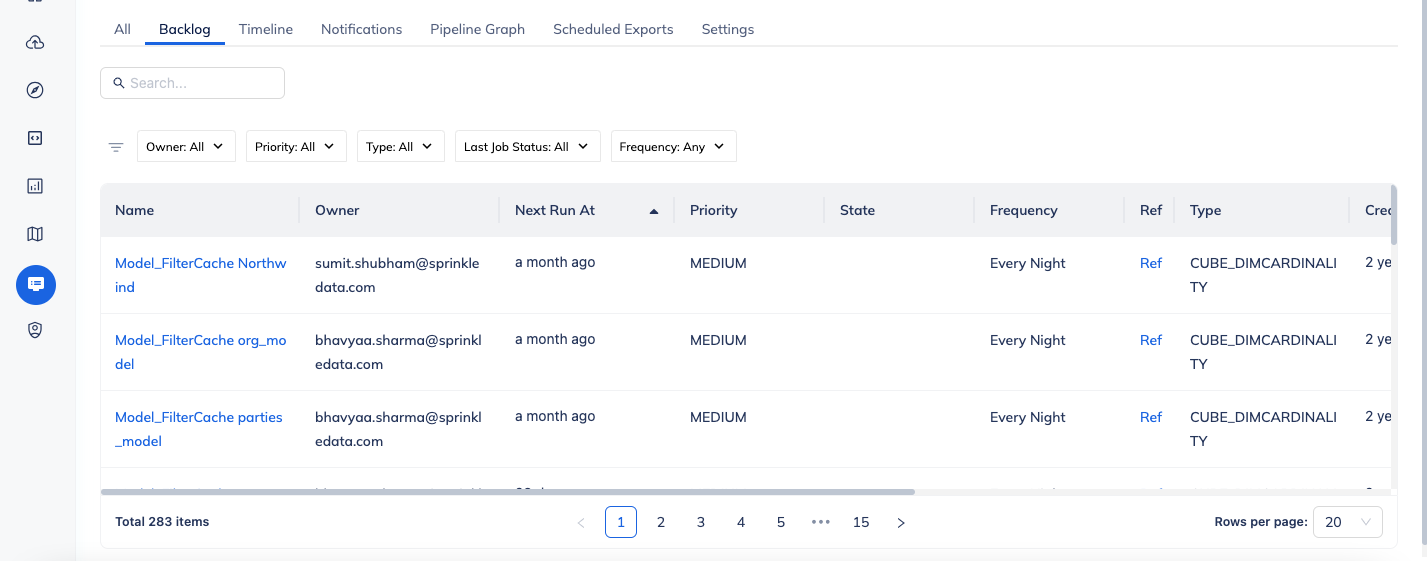Open the Frequency: Any dropdown

(674, 146)
